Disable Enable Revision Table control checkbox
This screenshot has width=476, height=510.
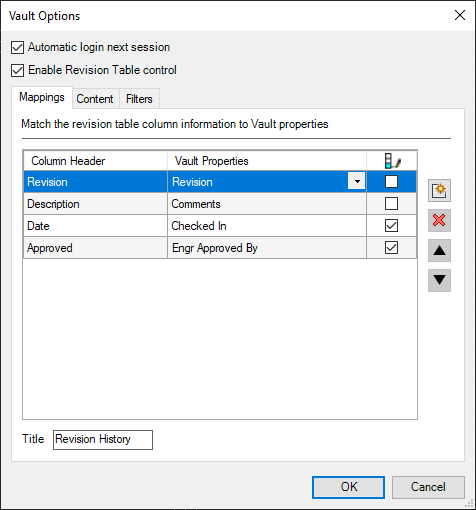pyautogui.click(x=17, y=70)
